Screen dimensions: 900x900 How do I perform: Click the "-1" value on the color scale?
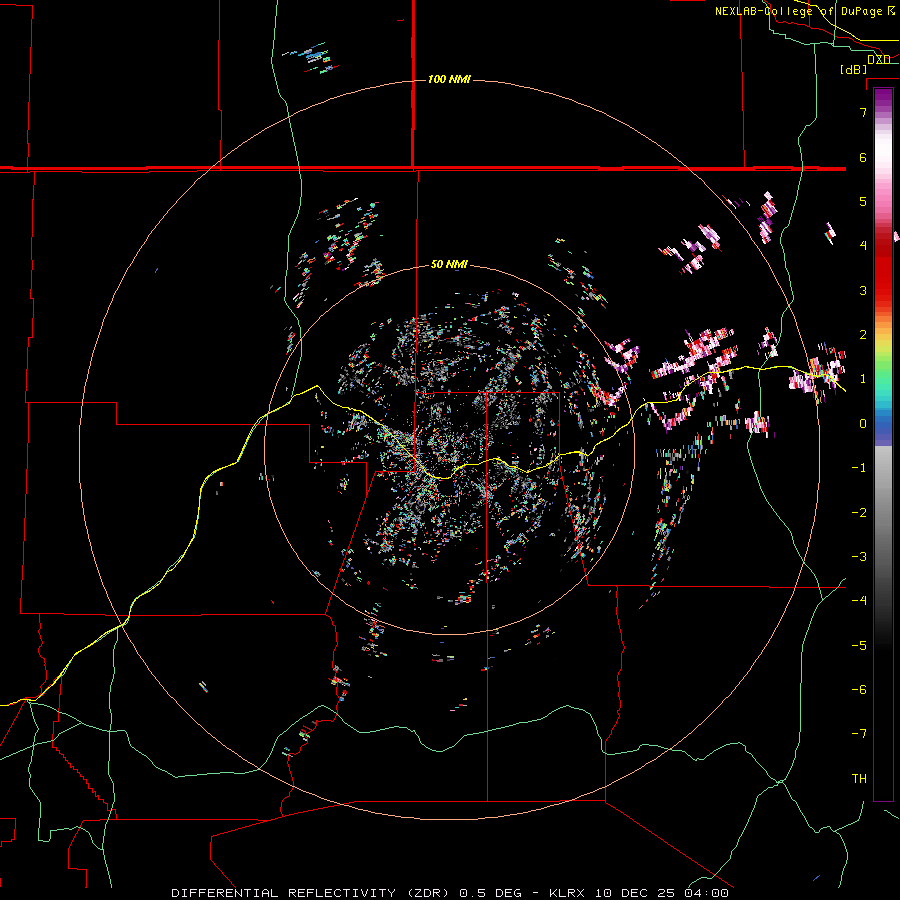pyautogui.click(x=859, y=468)
